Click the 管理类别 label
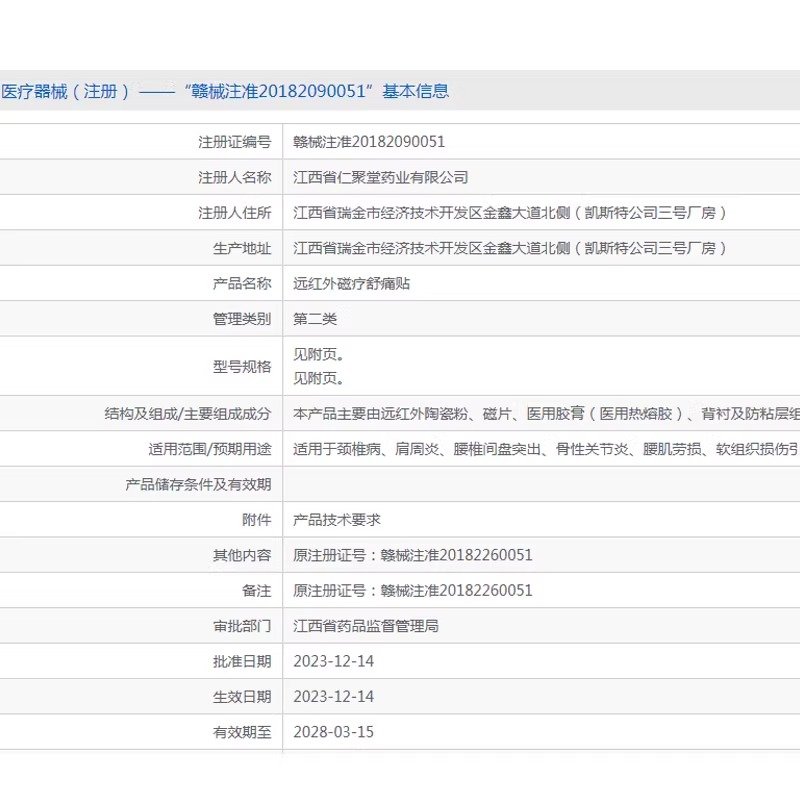800x800 pixels. [242, 319]
